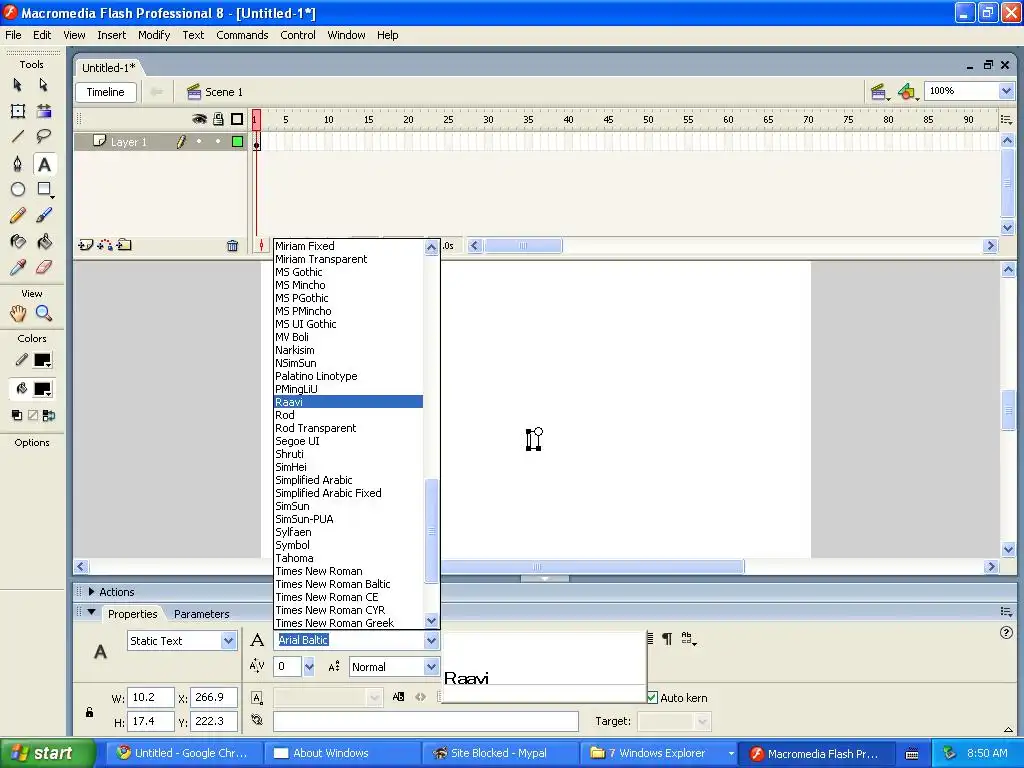The width and height of the screenshot is (1024, 768).
Task: Open the font name dropdown arrow
Action: tap(431, 641)
